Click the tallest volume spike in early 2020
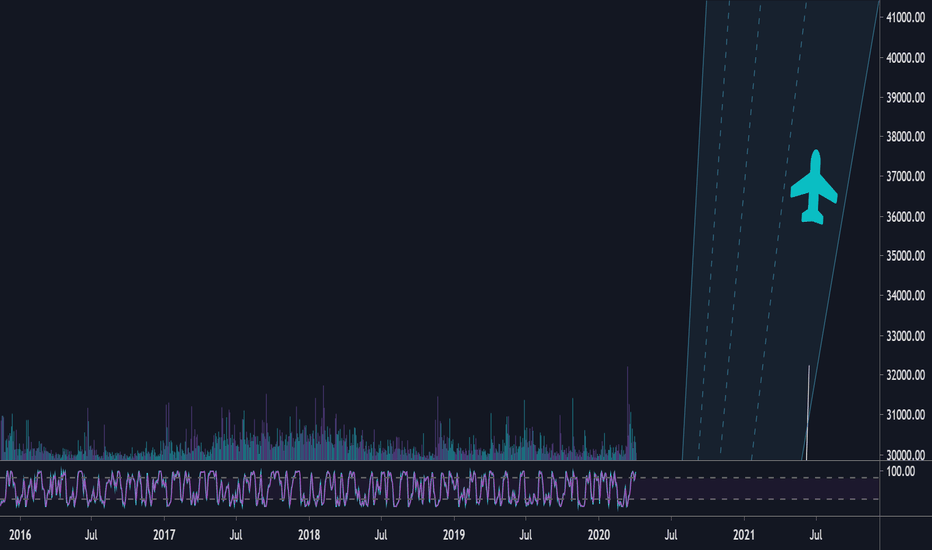 coord(627,413)
